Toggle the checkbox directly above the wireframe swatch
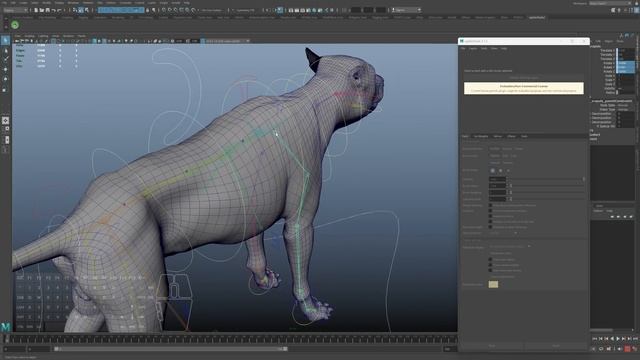Viewport: 640px width, 360px height. [x=490, y=270]
